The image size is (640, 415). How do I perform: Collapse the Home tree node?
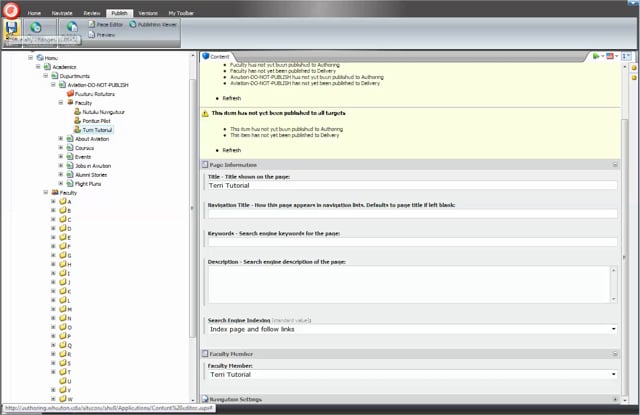point(31,58)
